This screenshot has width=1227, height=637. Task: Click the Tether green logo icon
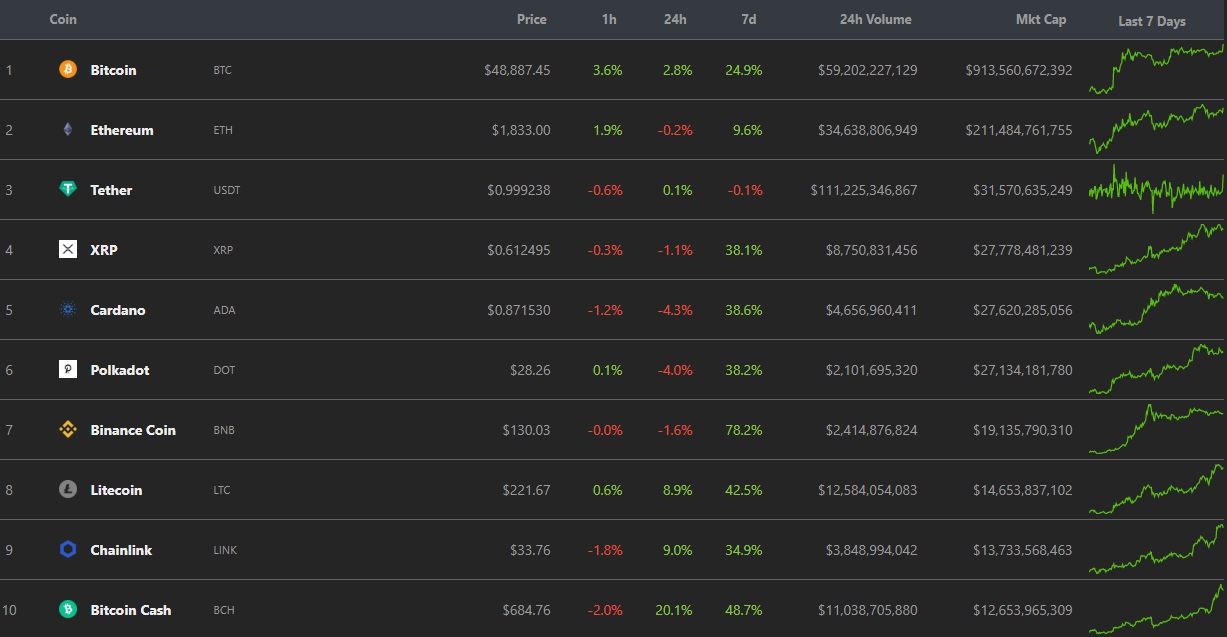tap(68, 190)
